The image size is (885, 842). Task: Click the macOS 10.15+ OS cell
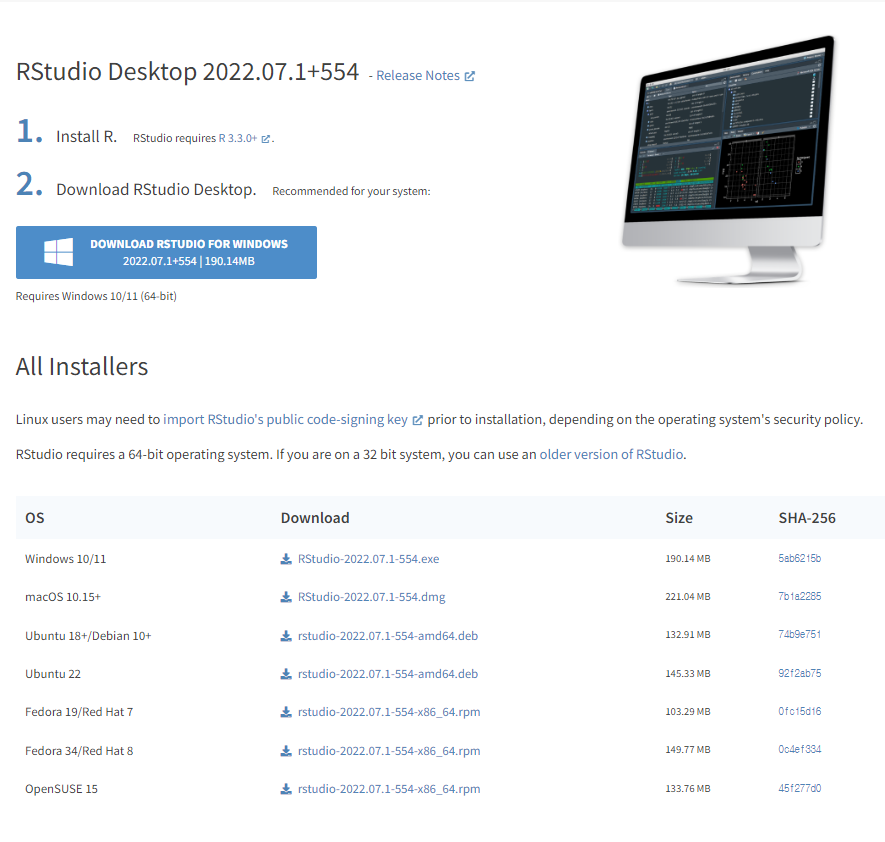63,597
